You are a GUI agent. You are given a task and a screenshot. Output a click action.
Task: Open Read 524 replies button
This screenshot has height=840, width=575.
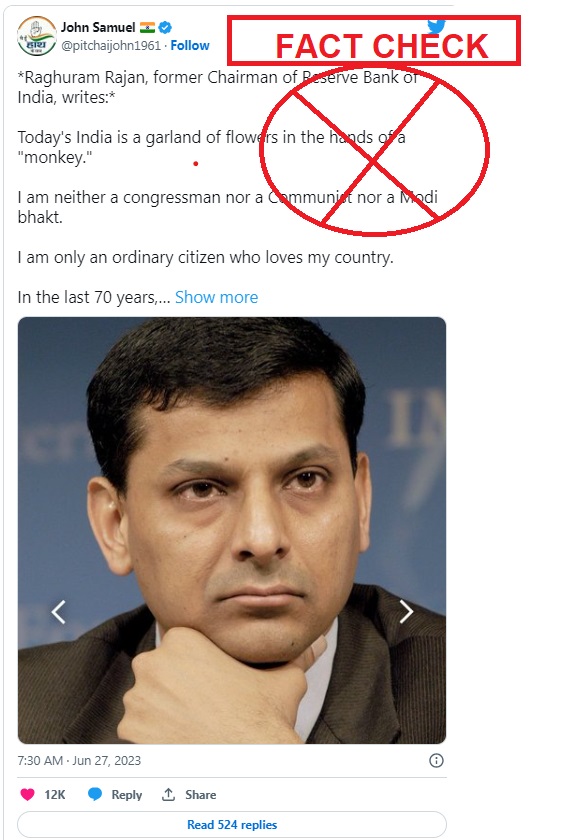pyautogui.click(x=232, y=824)
